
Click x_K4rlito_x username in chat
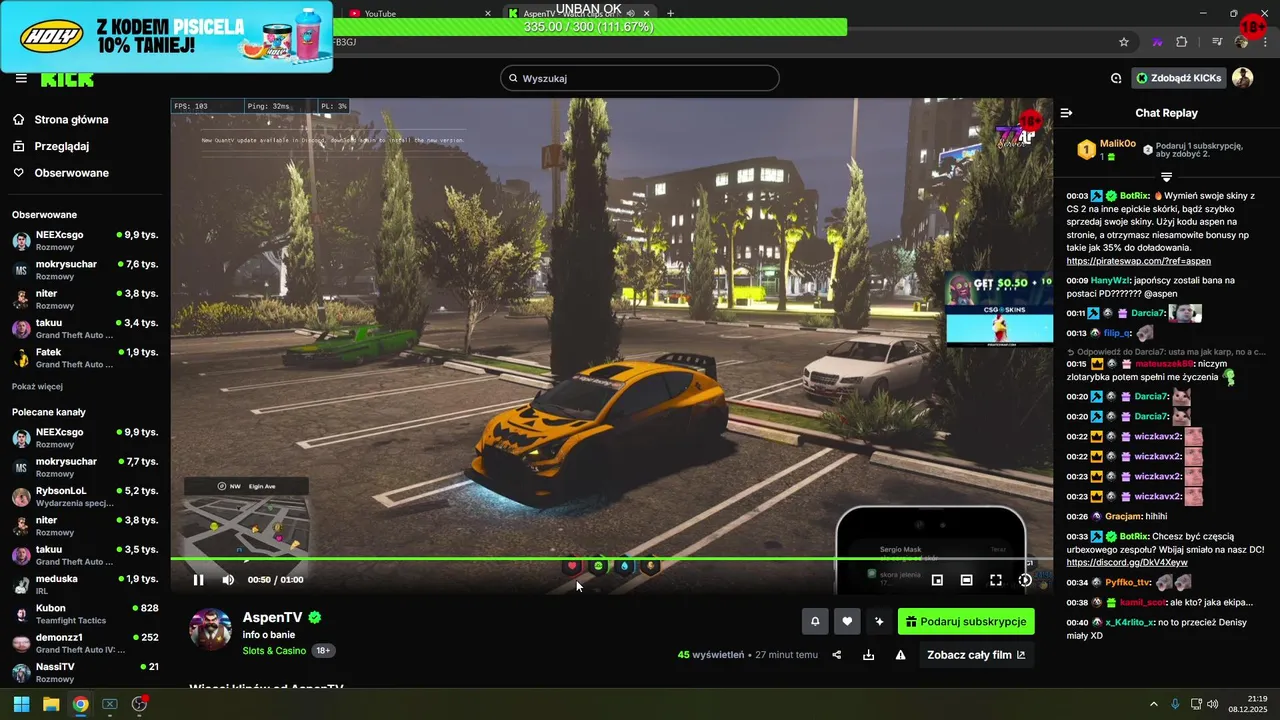click(1130, 622)
